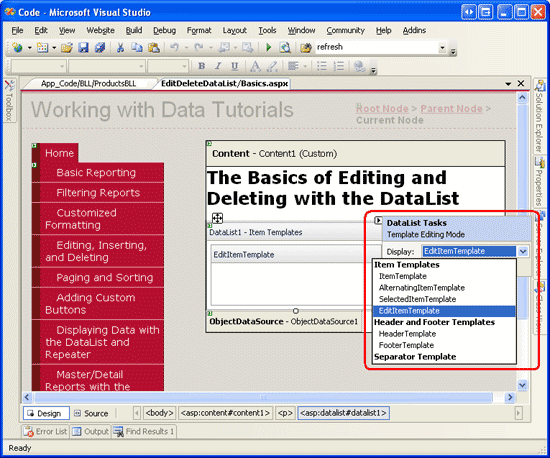Open the refresh find combo dropdown
Viewport: 550px width, 458px height.
[x=442, y=47]
